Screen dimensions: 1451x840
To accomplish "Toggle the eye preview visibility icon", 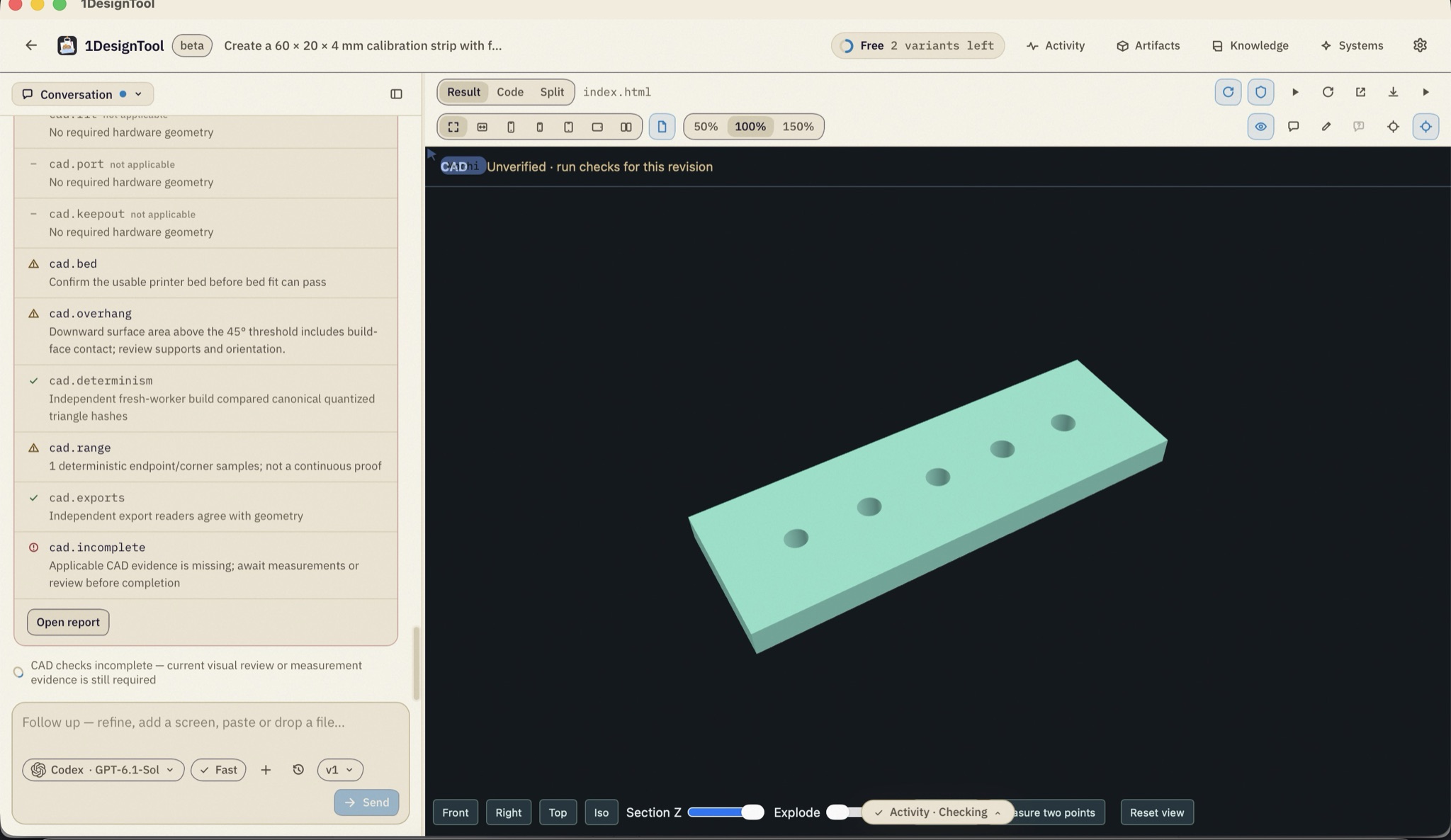I will coord(1260,127).
